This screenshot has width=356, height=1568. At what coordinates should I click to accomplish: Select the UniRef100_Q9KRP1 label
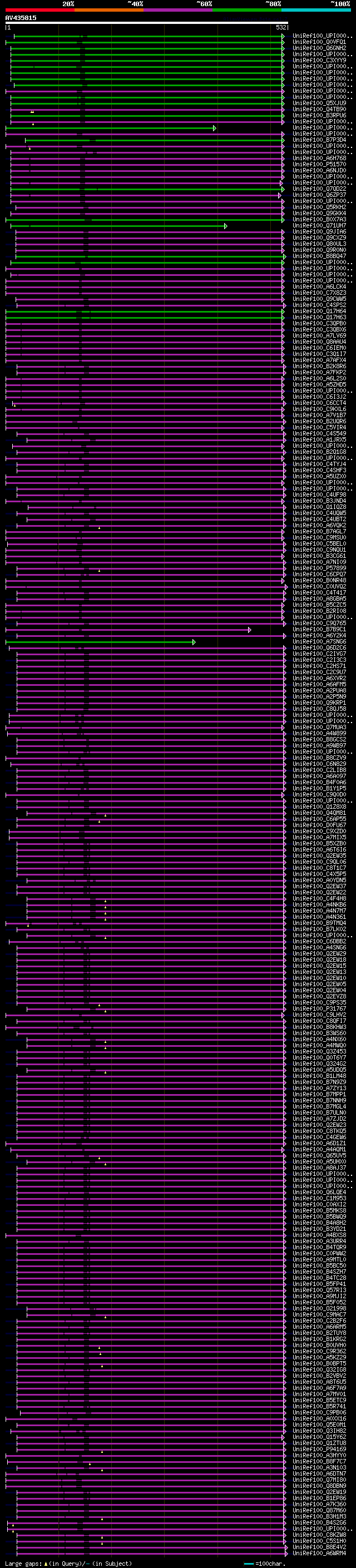[x=319, y=703]
